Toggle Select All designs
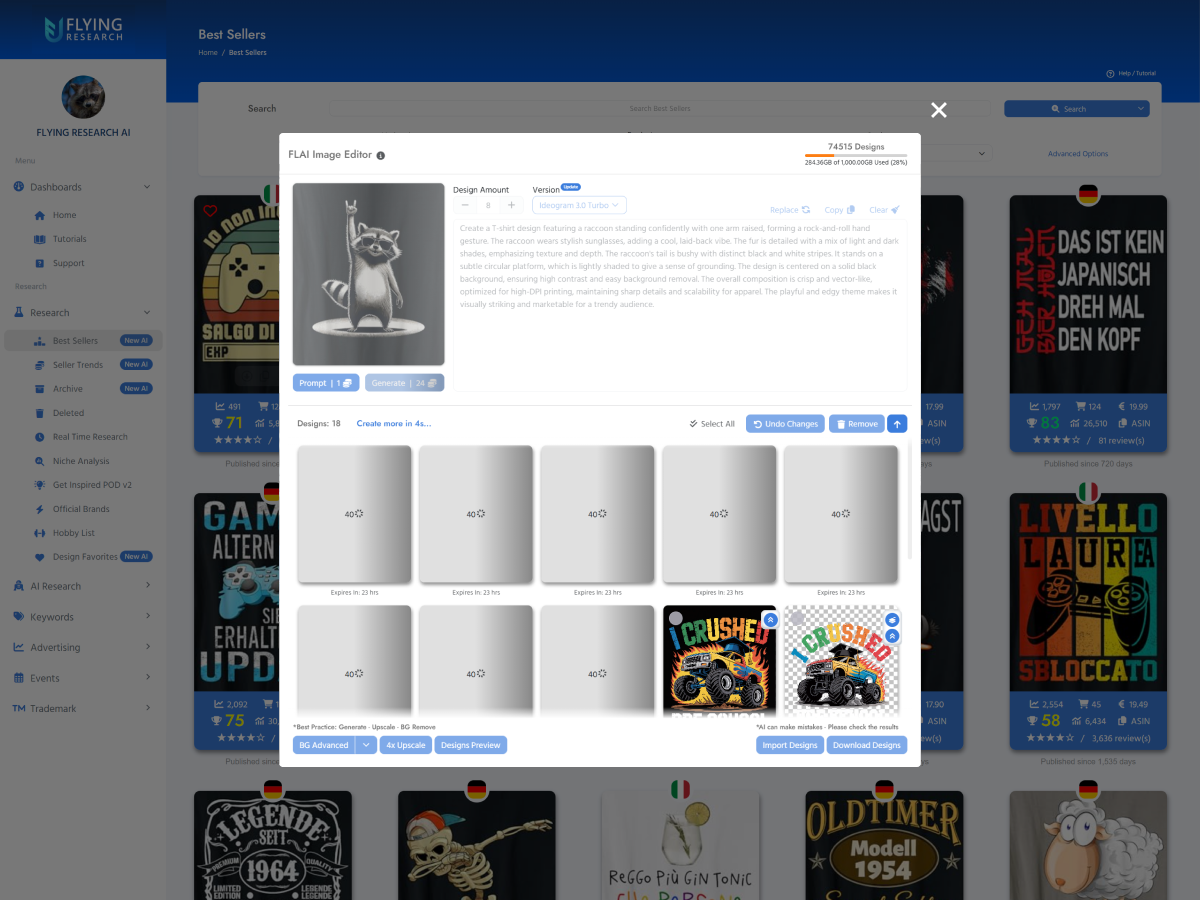 (x=712, y=424)
